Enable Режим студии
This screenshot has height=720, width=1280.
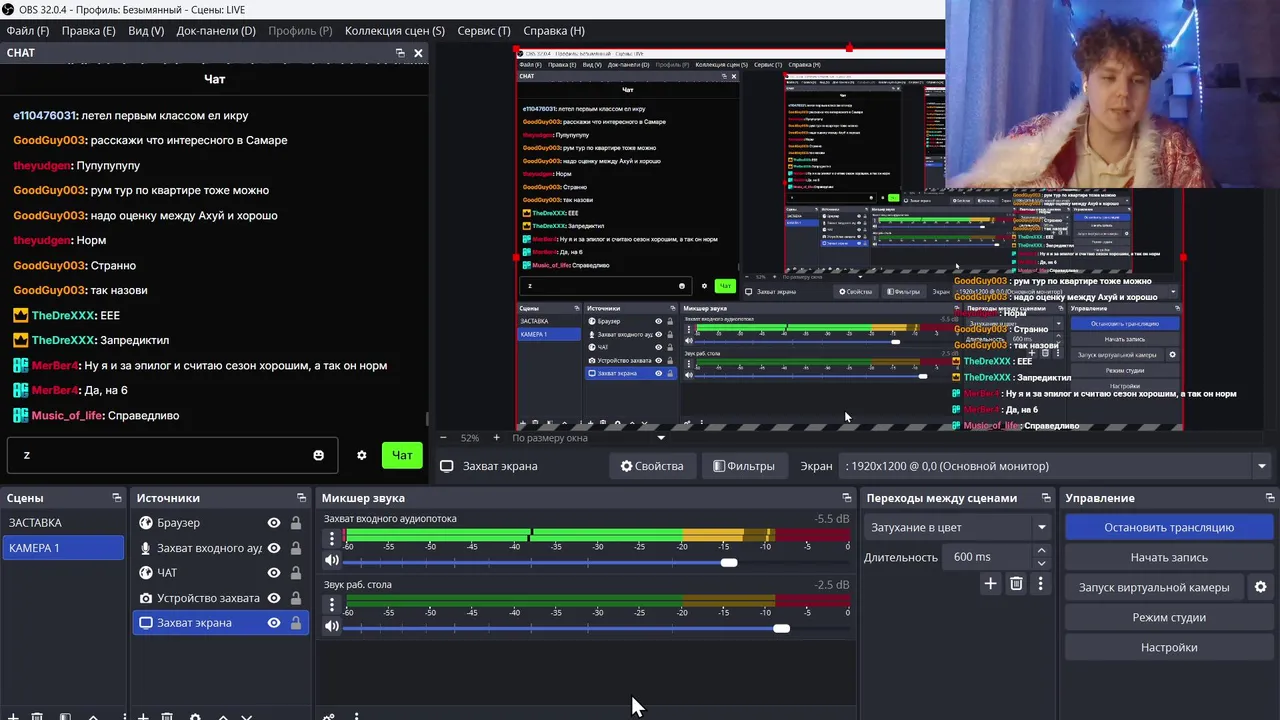tap(1169, 617)
